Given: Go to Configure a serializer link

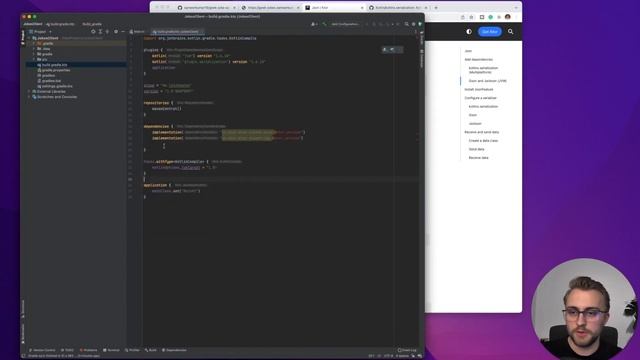Looking at the screenshot, I should (x=480, y=98).
